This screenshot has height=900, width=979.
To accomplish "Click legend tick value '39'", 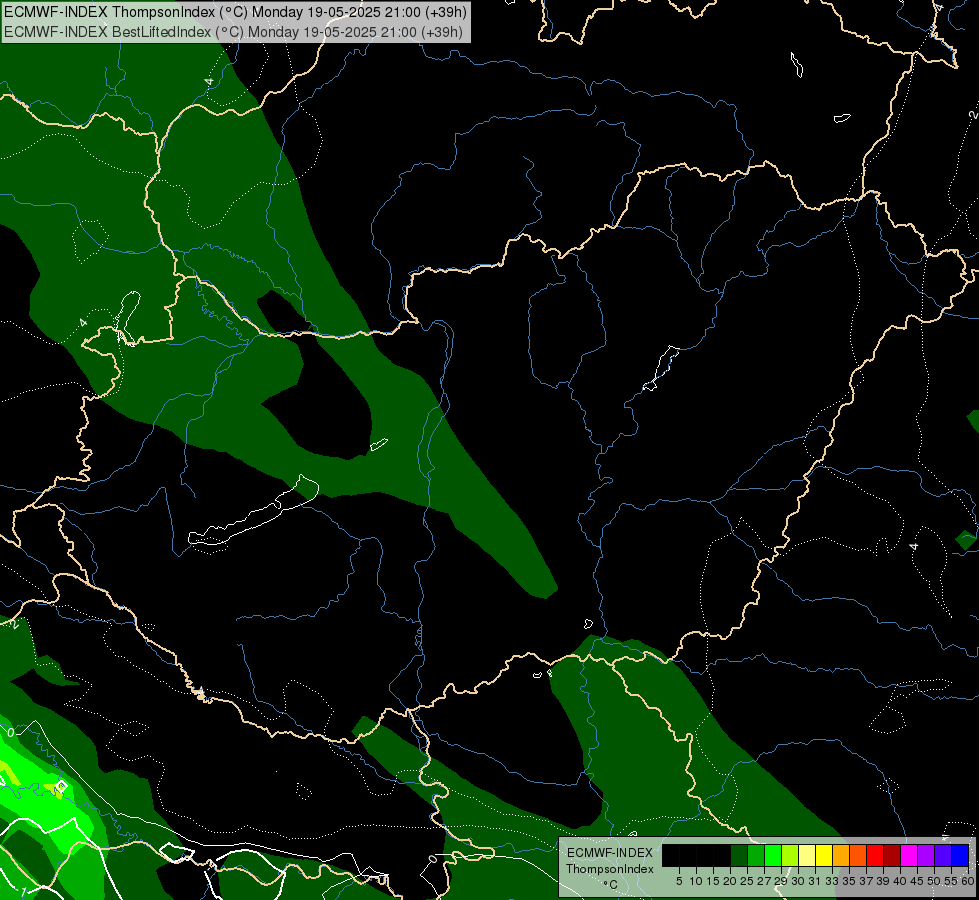I will (x=883, y=881).
